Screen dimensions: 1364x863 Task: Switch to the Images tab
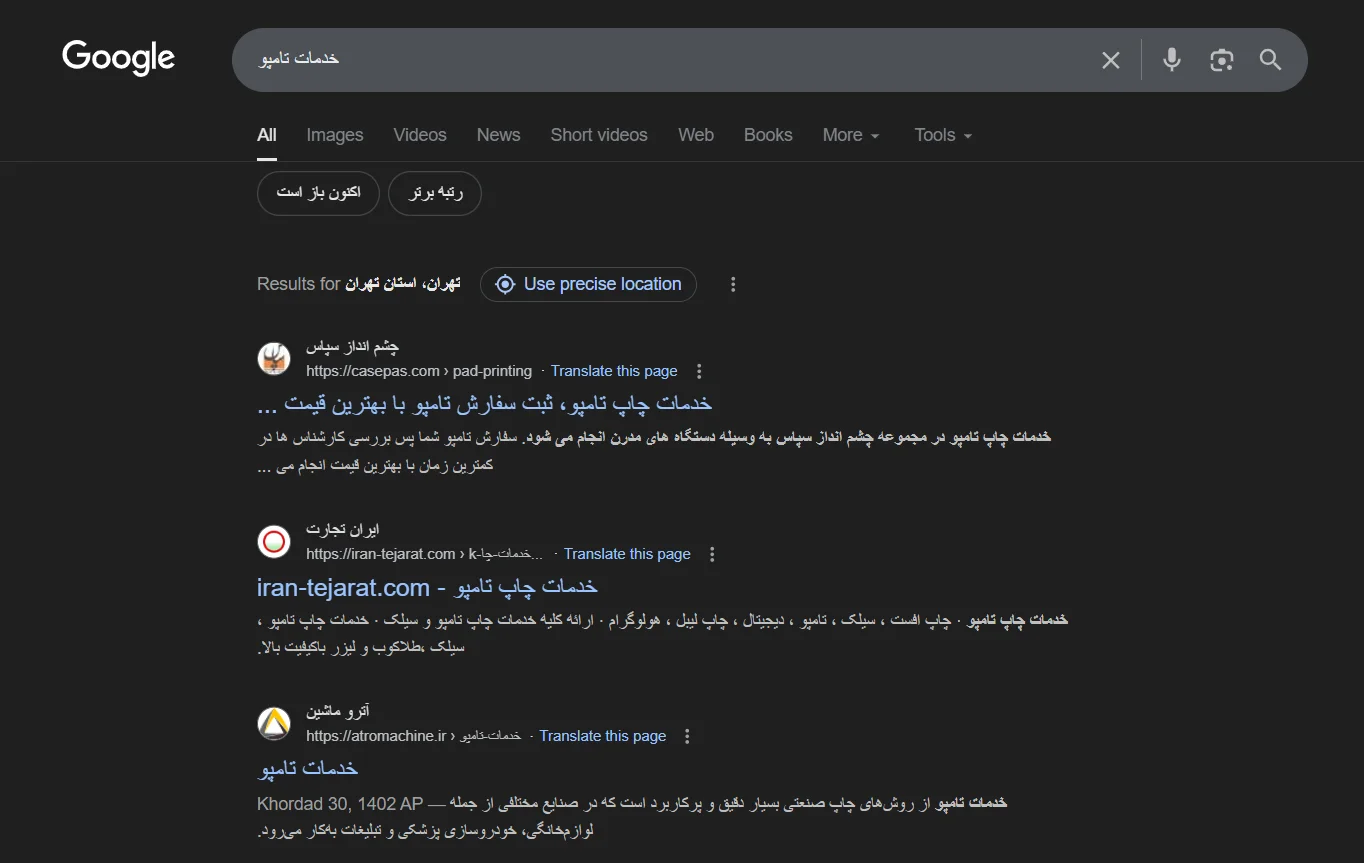[x=335, y=135]
